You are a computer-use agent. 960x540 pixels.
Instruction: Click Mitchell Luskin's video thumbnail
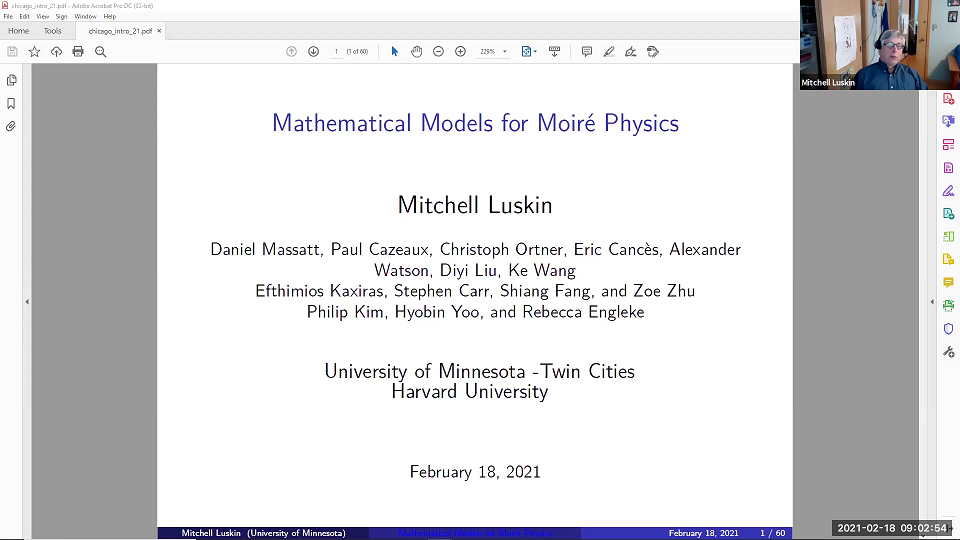coord(880,45)
